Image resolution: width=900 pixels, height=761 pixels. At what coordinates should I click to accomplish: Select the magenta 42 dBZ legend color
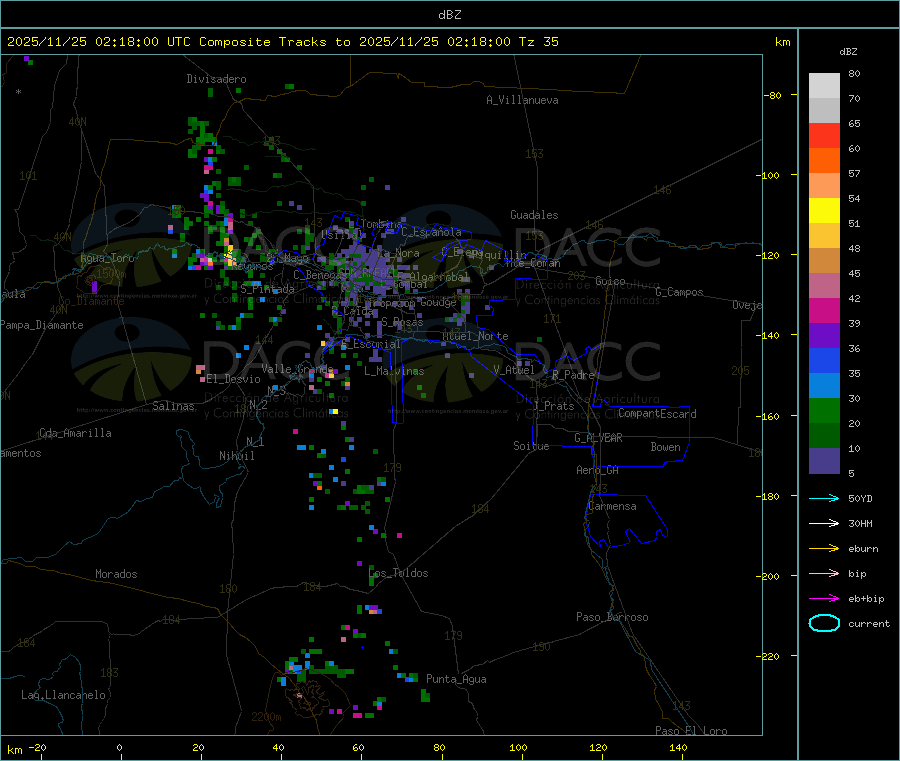[x=824, y=310]
